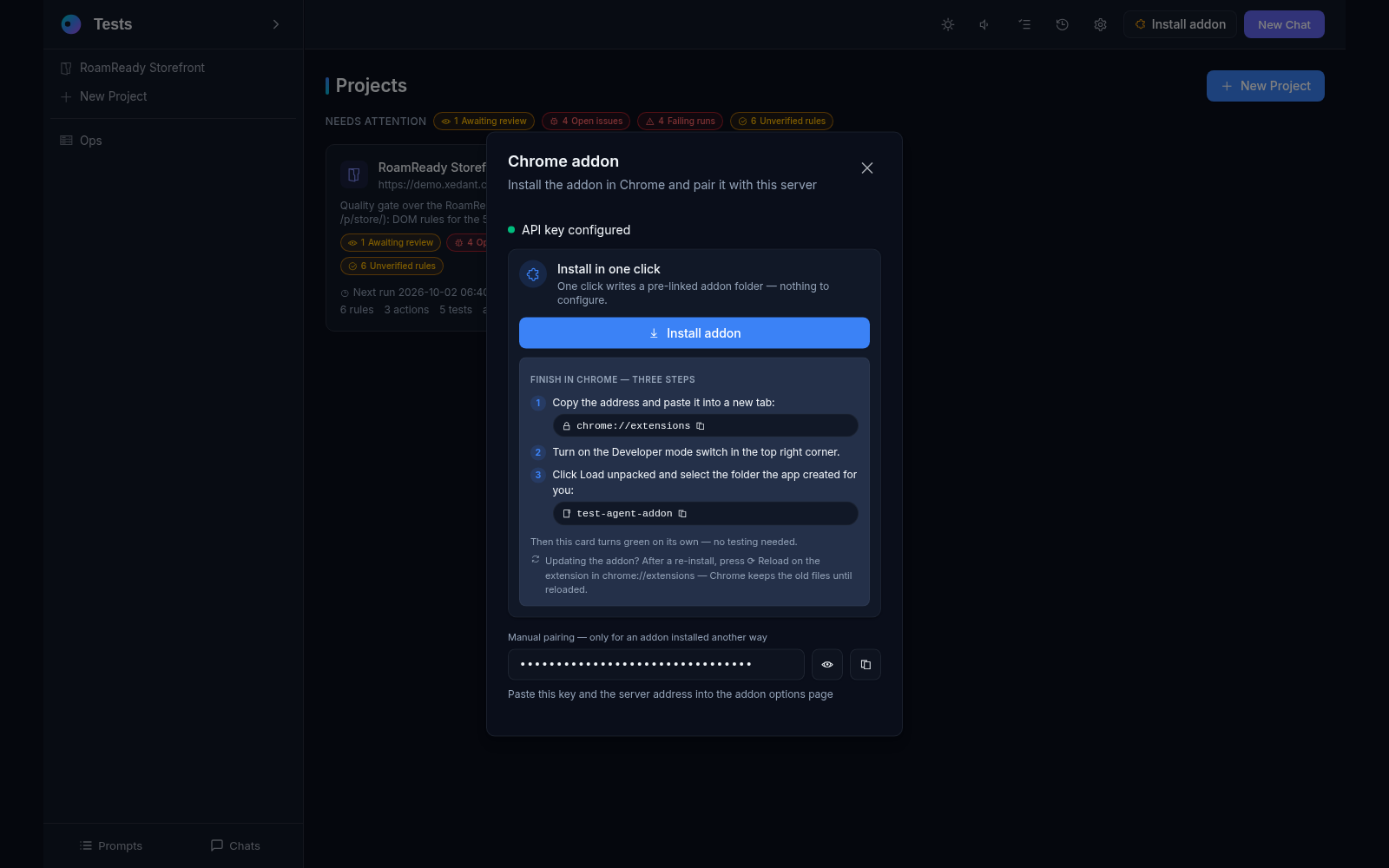Viewport: 1389px width, 868px height.
Task: Switch to the Prompts tab
Action: pyautogui.click(x=111, y=845)
